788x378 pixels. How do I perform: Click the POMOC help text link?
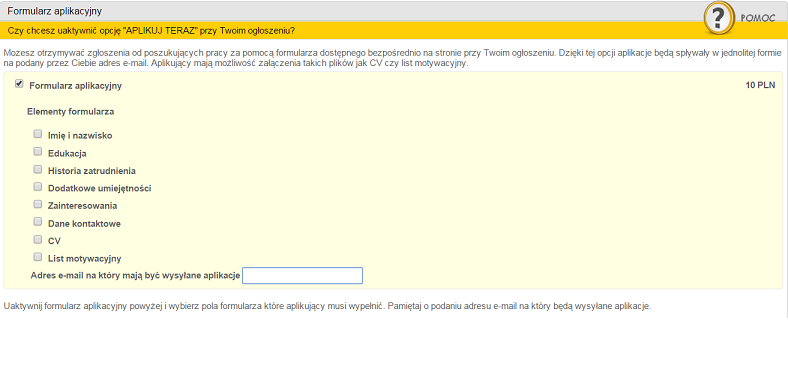click(x=758, y=18)
